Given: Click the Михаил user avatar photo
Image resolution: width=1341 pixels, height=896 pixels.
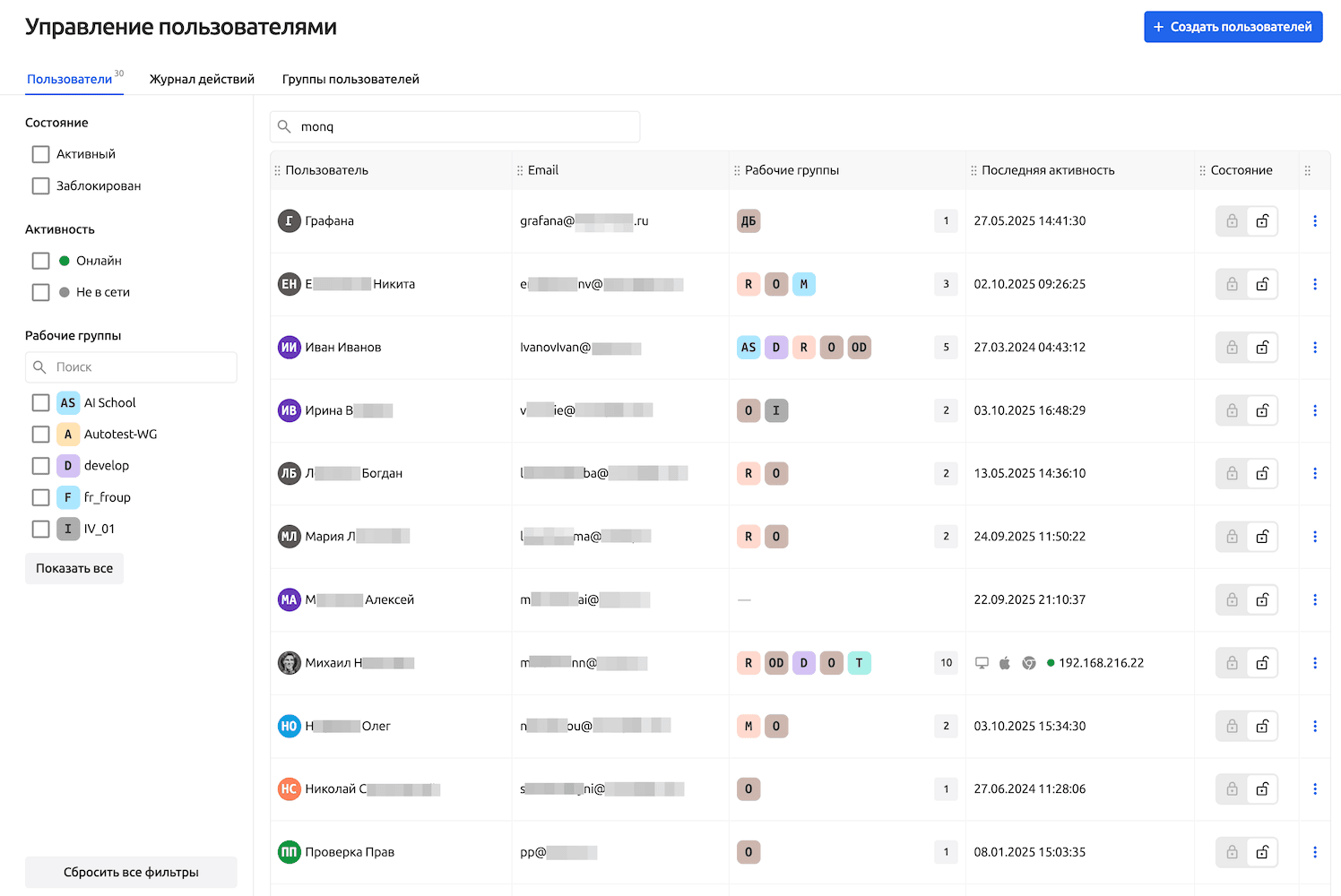Looking at the screenshot, I should pos(289,663).
